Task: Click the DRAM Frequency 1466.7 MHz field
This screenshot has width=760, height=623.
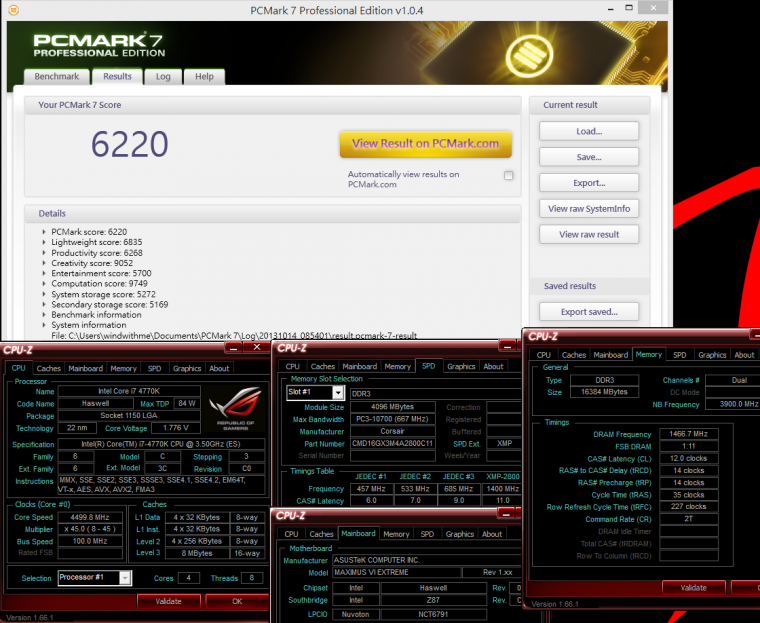Action: [688, 434]
